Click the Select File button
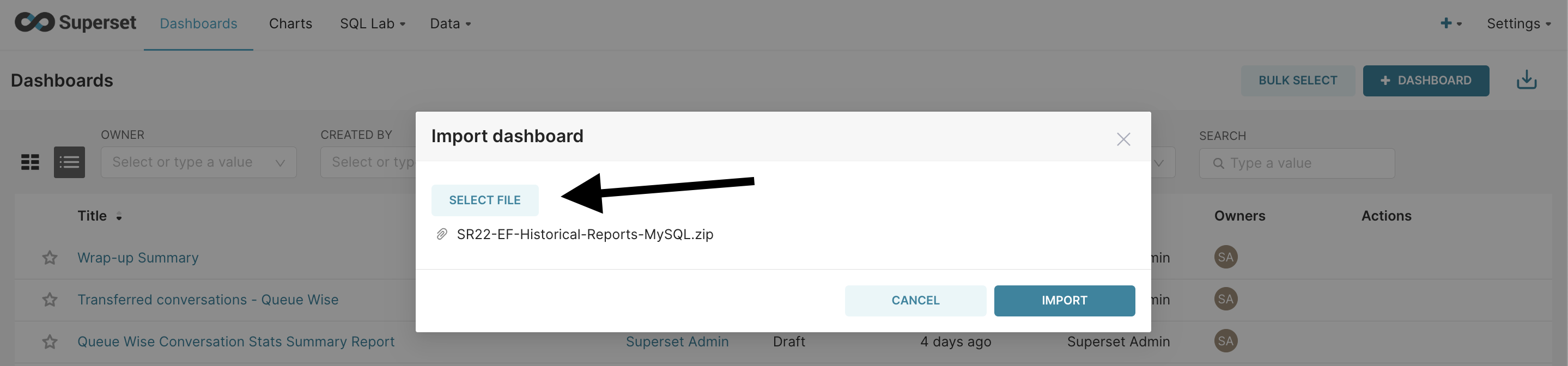The width and height of the screenshot is (1568, 366). (x=484, y=200)
